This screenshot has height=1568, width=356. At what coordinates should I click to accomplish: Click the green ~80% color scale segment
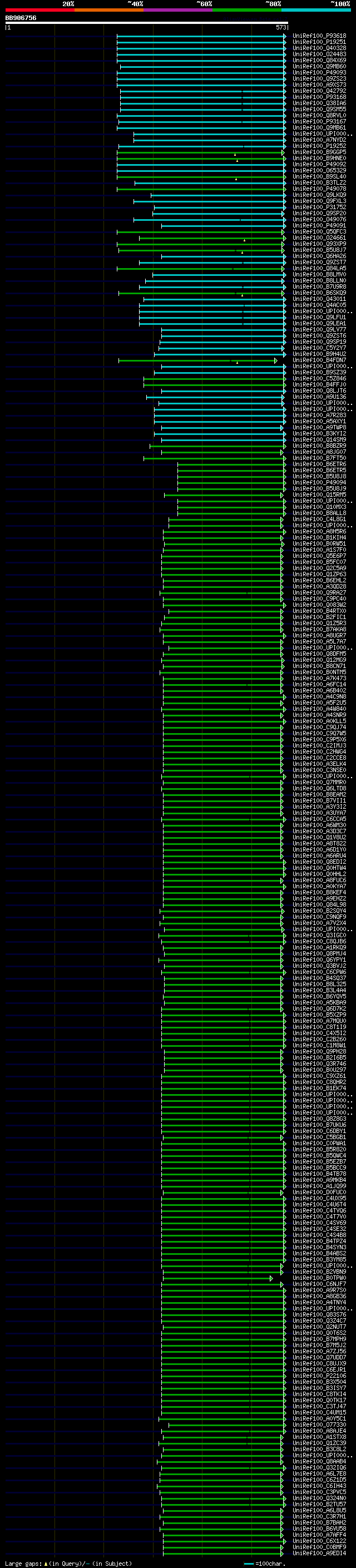[247, 10]
